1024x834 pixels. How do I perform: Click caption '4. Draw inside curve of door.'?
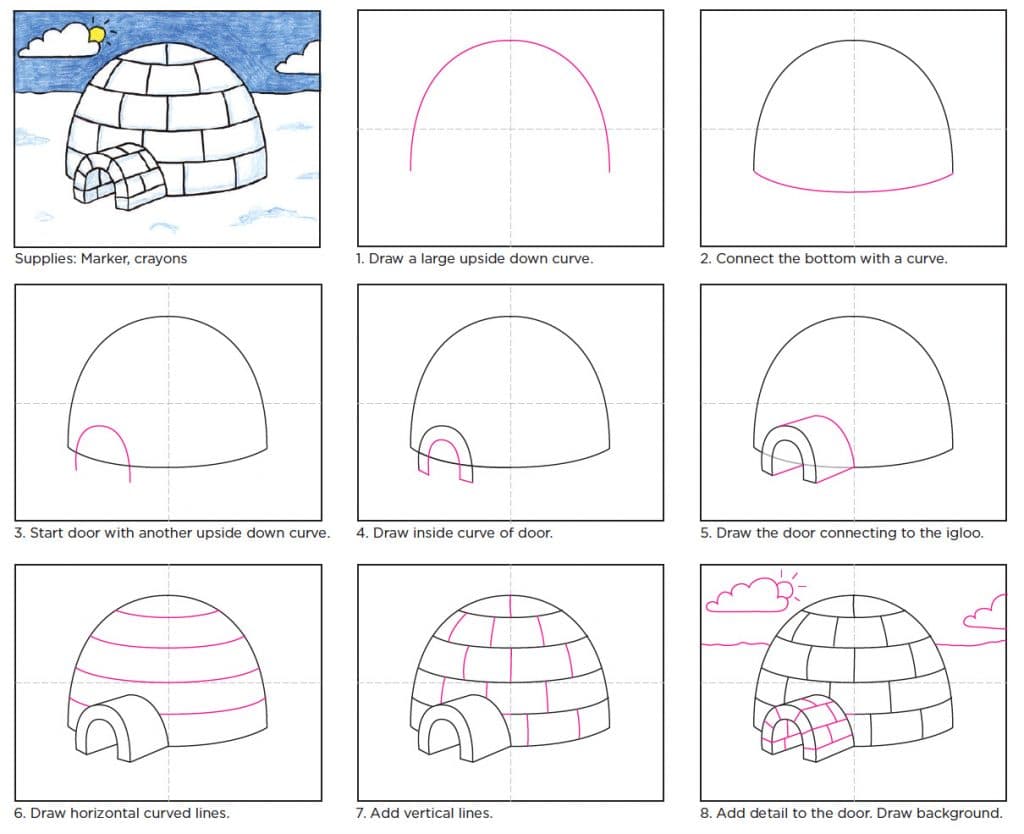coord(455,533)
